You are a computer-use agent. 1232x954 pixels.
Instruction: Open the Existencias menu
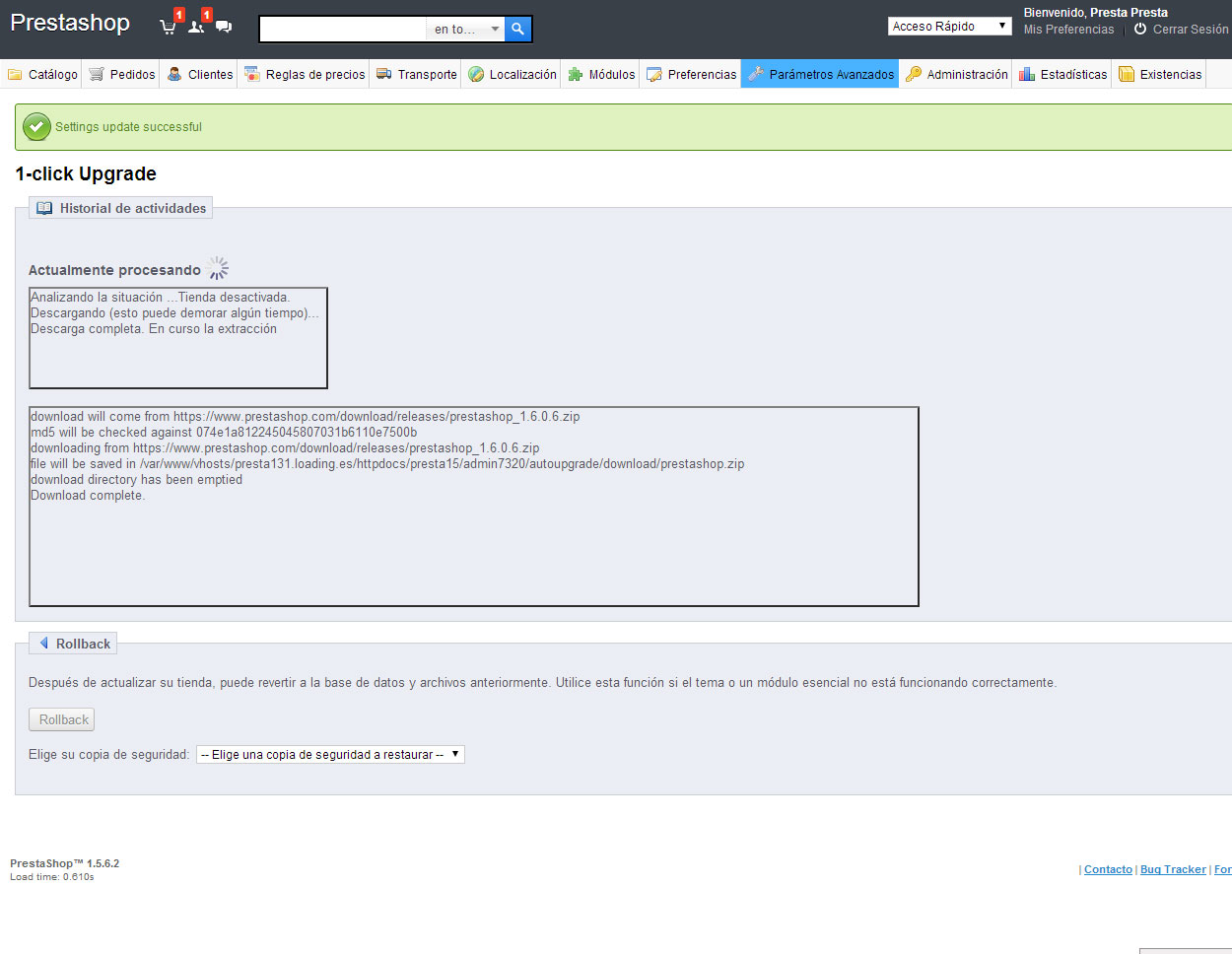pyautogui.click(x=1160, y=74)
